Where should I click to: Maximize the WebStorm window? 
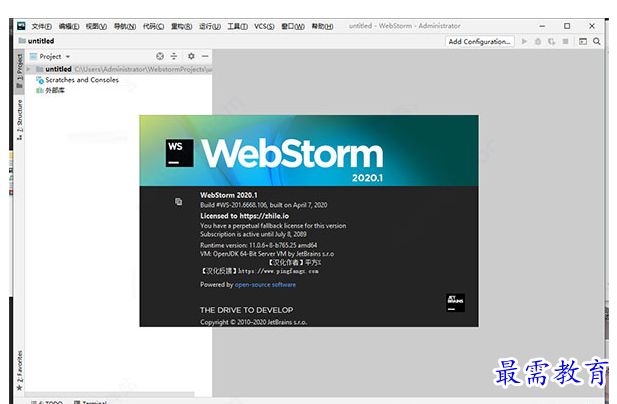pos(567,26)
